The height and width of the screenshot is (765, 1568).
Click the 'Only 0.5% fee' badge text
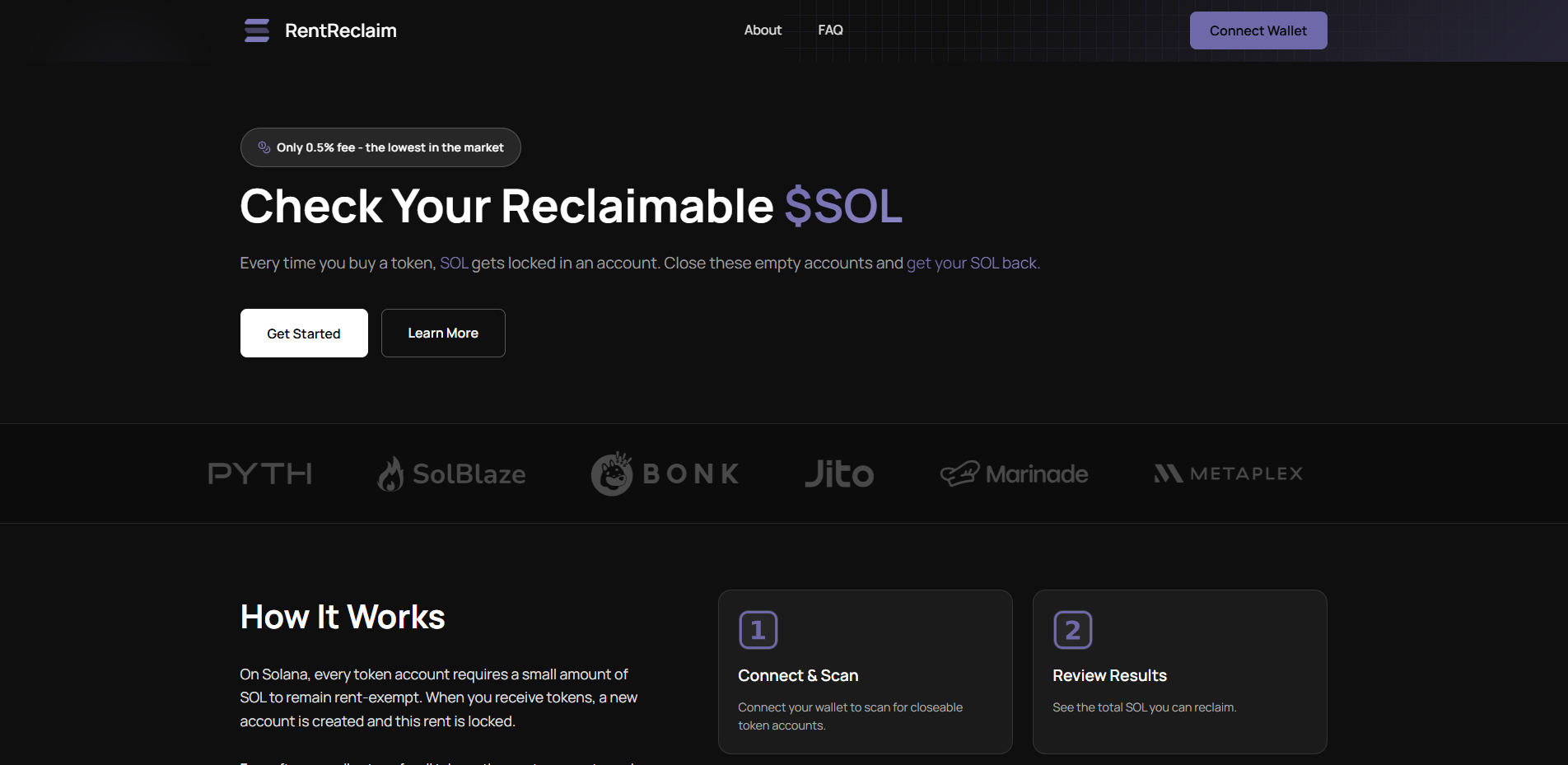(390, 147)
